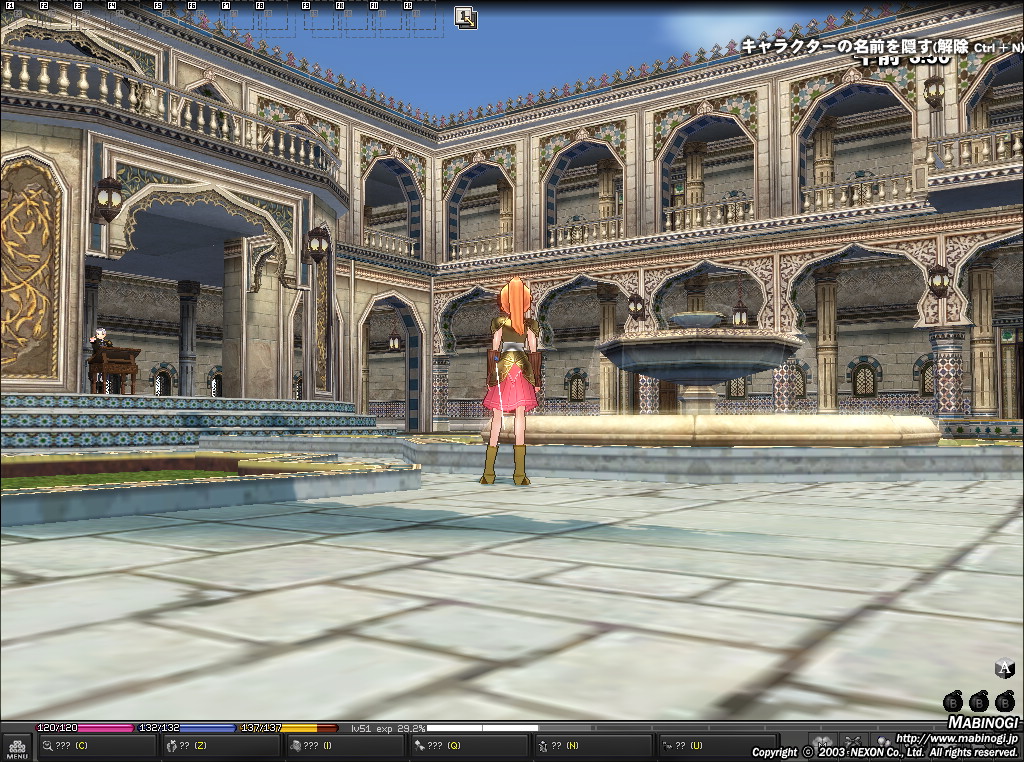This screenshot has width=1024, height=762.
Task: Open the action window (U)
Action: pos(716,746)
